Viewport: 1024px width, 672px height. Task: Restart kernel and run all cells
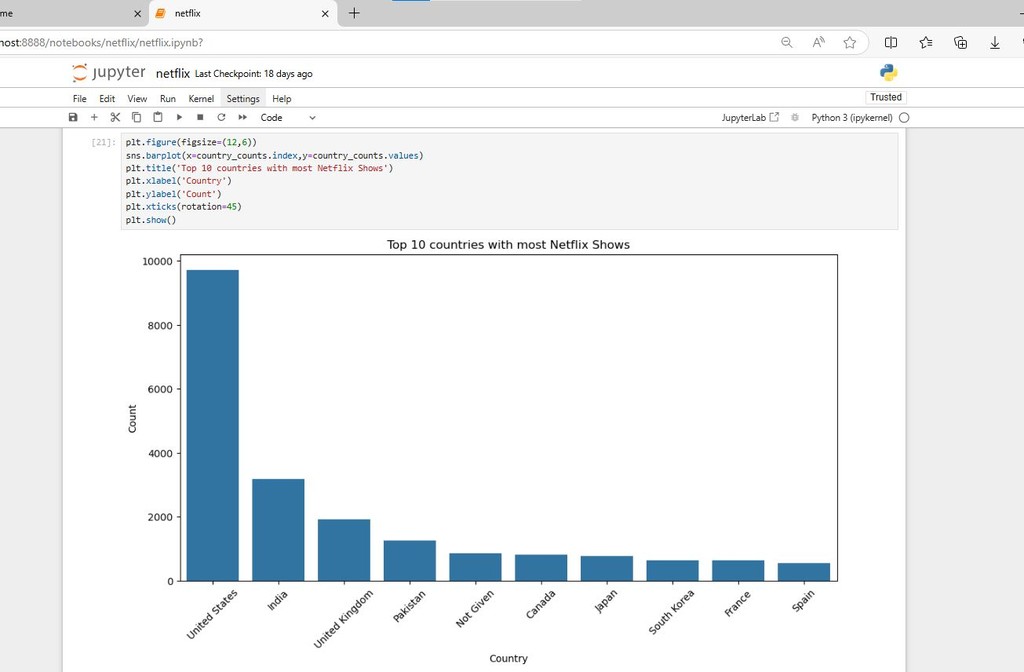[242, 118]
